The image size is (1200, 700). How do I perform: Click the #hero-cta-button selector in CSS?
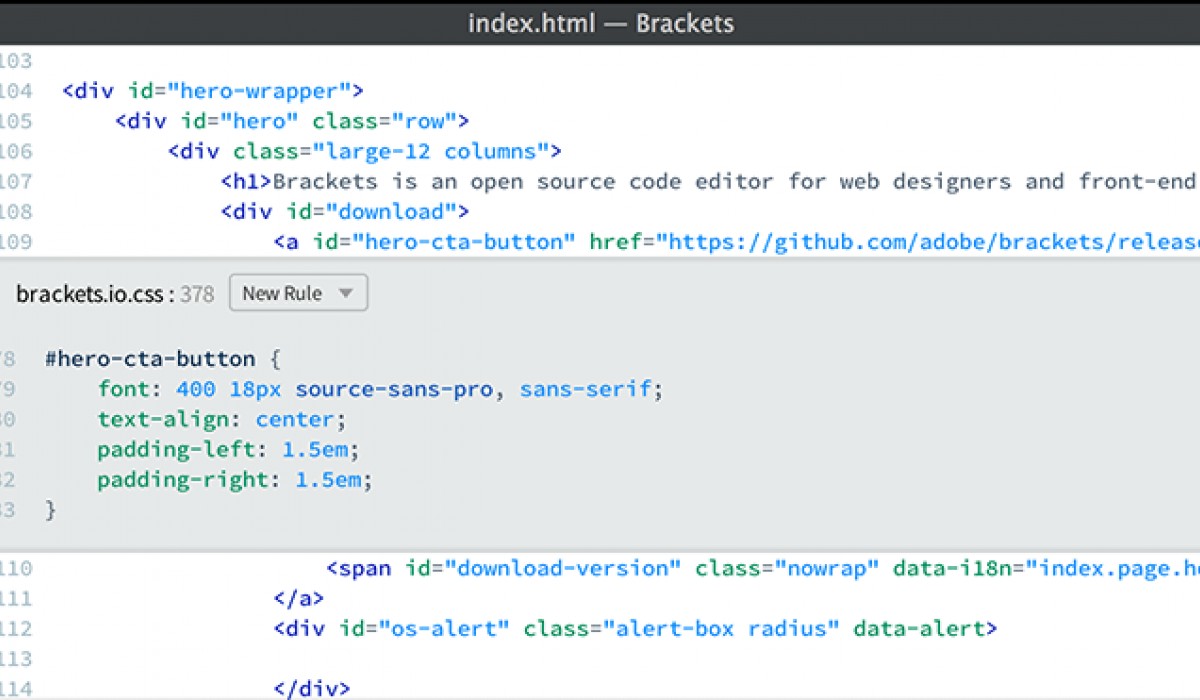(150, 358)
